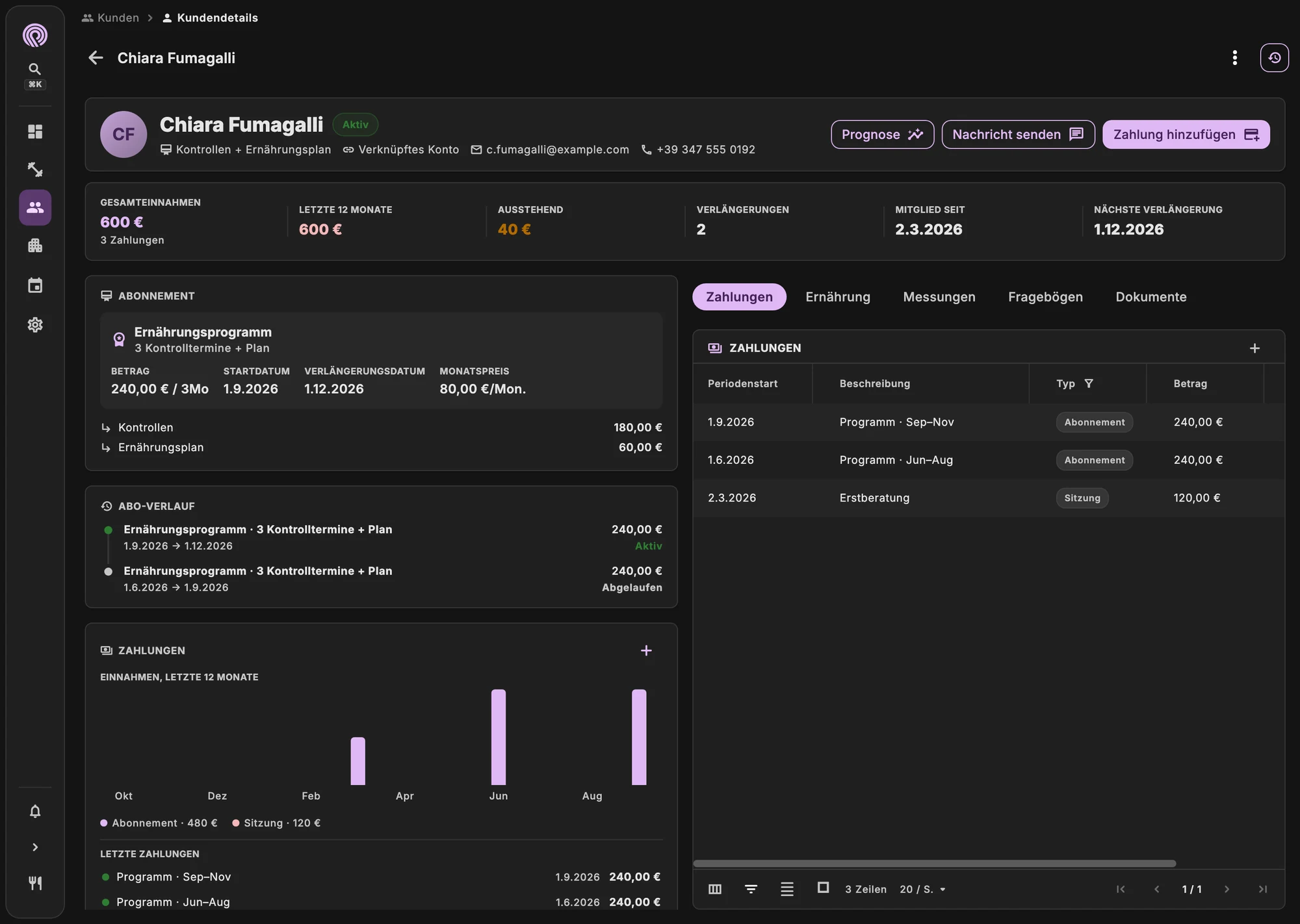Screen dimensions: 1300x924
Task: Open the settings gear in sidebar
Action: (x=35, y=324)
